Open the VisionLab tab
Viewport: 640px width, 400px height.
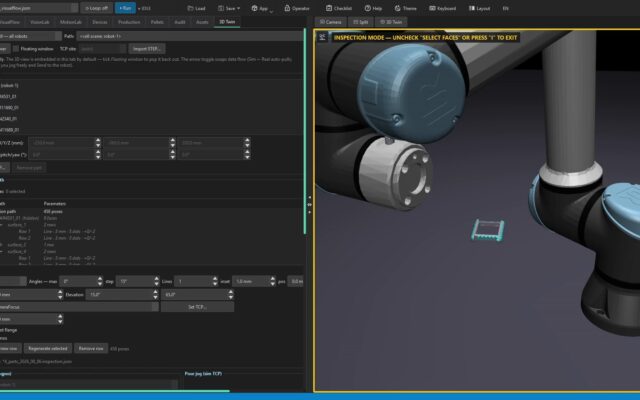pos(40,22)
